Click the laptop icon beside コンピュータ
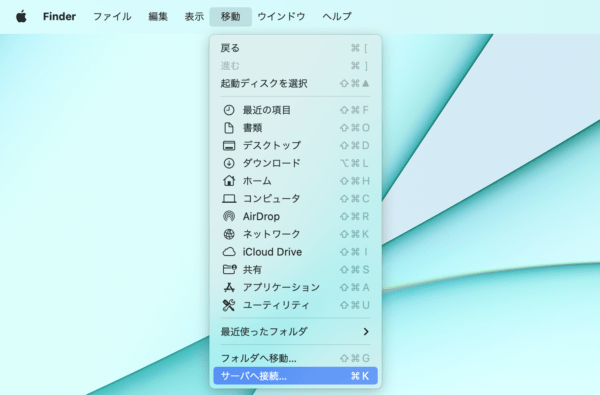This screenshot has height=395, width=600. coord(229,199)
